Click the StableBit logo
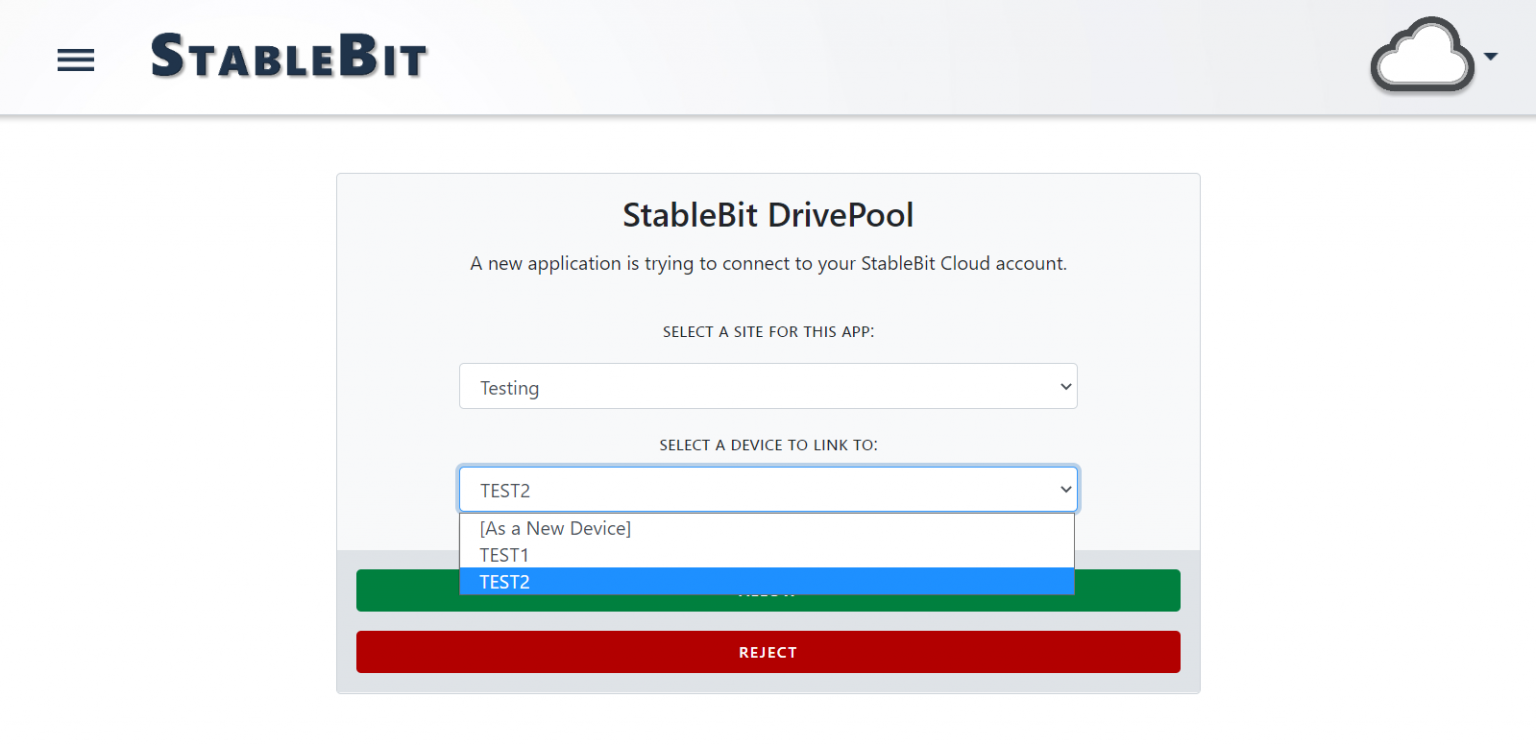Image resolution: width=1536 pixels, height=746 pixels. (x=288, y=55)
